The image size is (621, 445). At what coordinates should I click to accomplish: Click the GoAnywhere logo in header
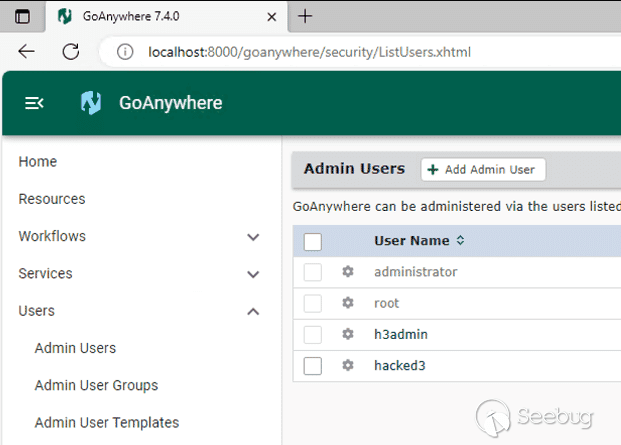tap(91, 103)
